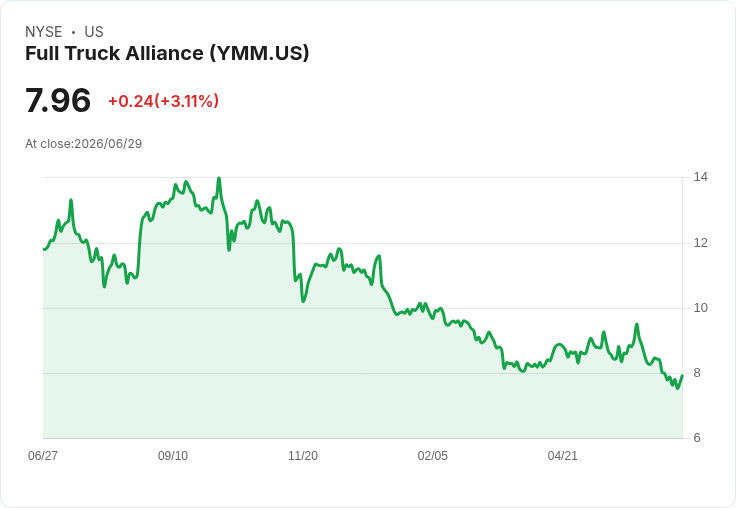Click the US market label
This screenshot has width=736, height=508.
[94, 32]
